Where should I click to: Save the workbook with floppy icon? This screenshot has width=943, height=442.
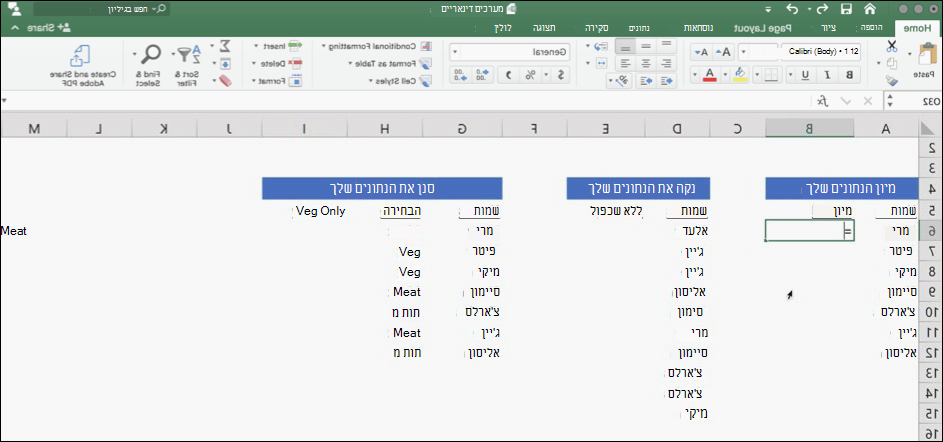[847, 9]
